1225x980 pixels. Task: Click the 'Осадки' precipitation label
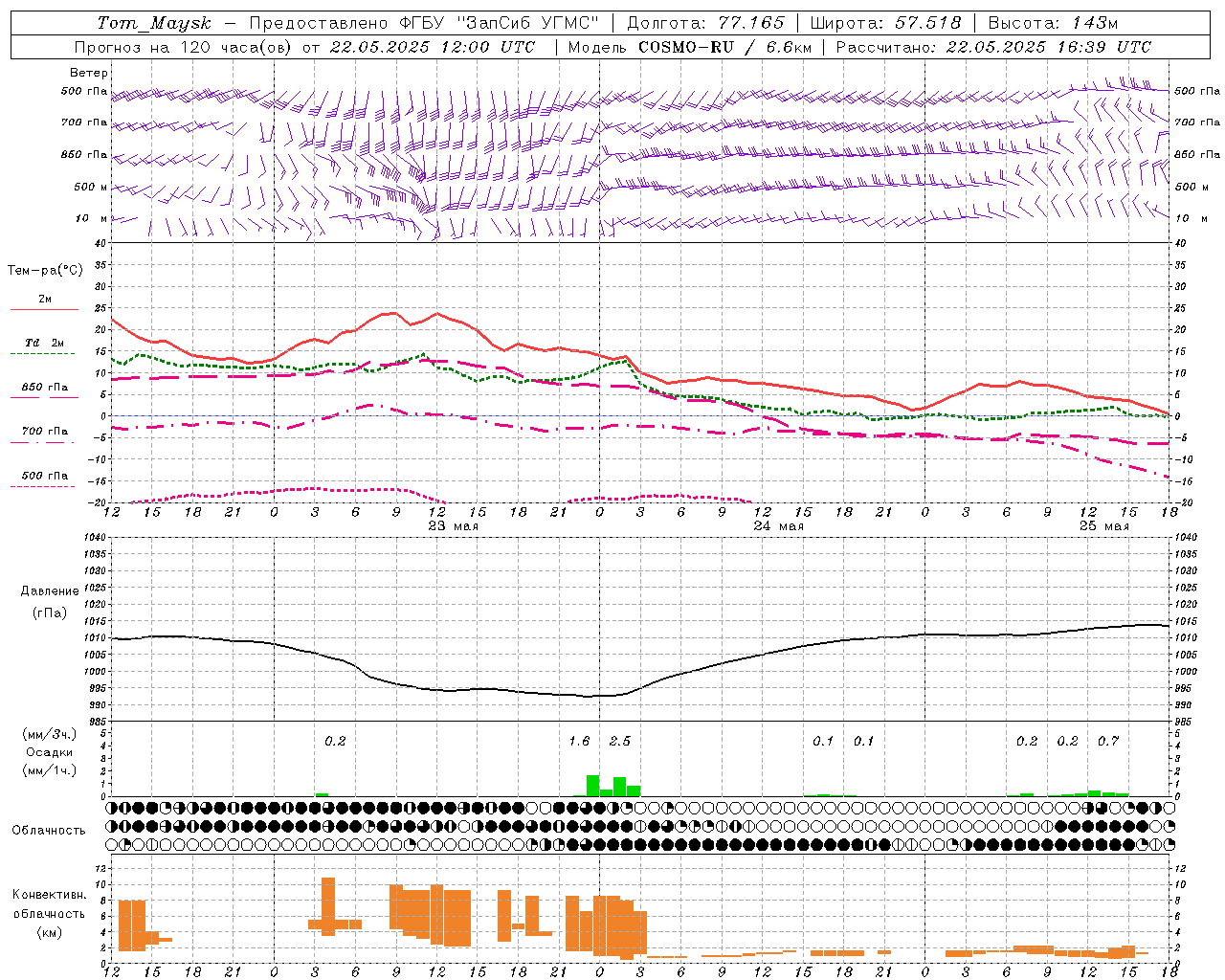click(50, 752)
